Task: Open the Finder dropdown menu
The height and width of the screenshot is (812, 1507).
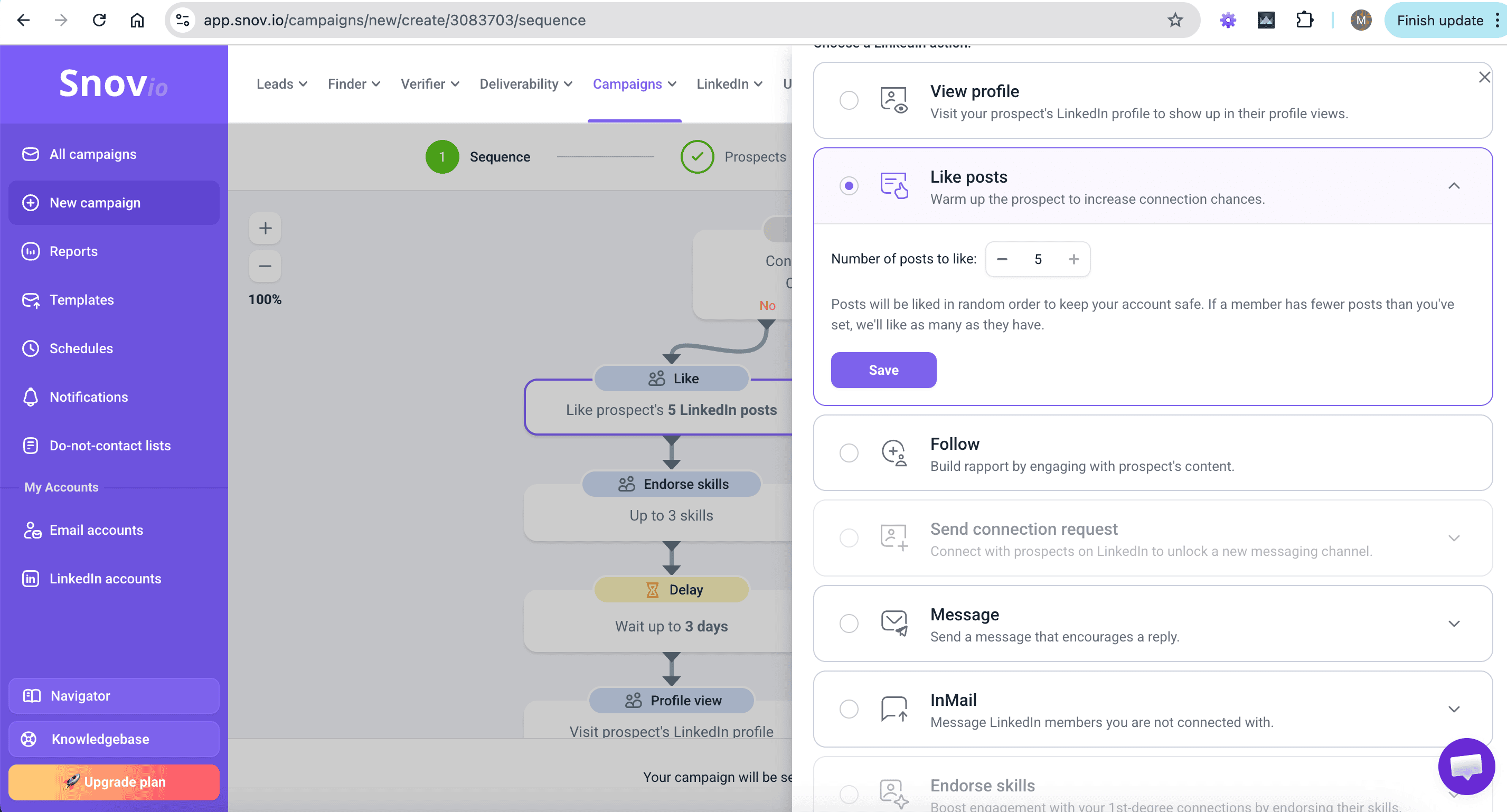Action: tap(354, 83)
